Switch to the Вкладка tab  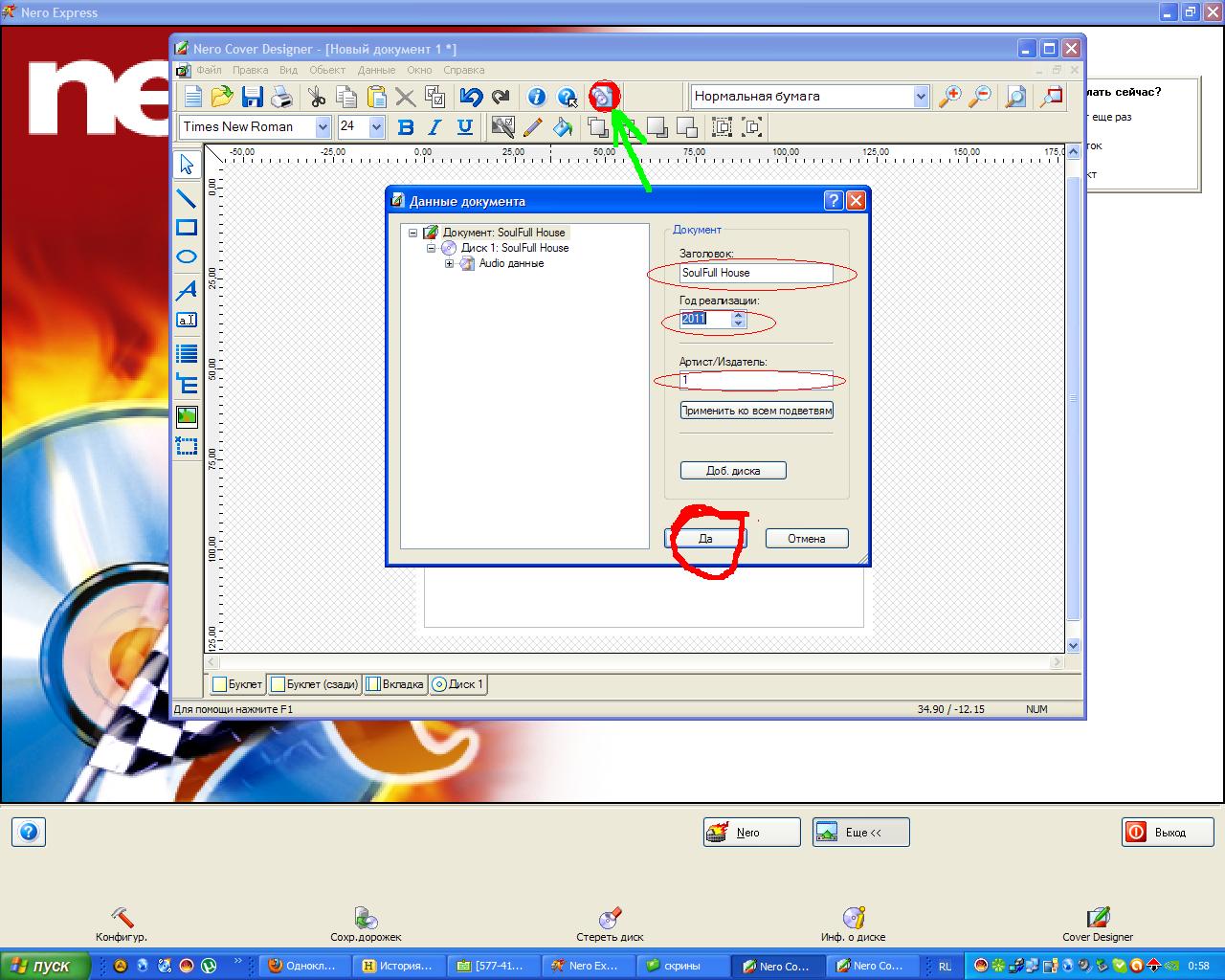[x=394, y=684]
